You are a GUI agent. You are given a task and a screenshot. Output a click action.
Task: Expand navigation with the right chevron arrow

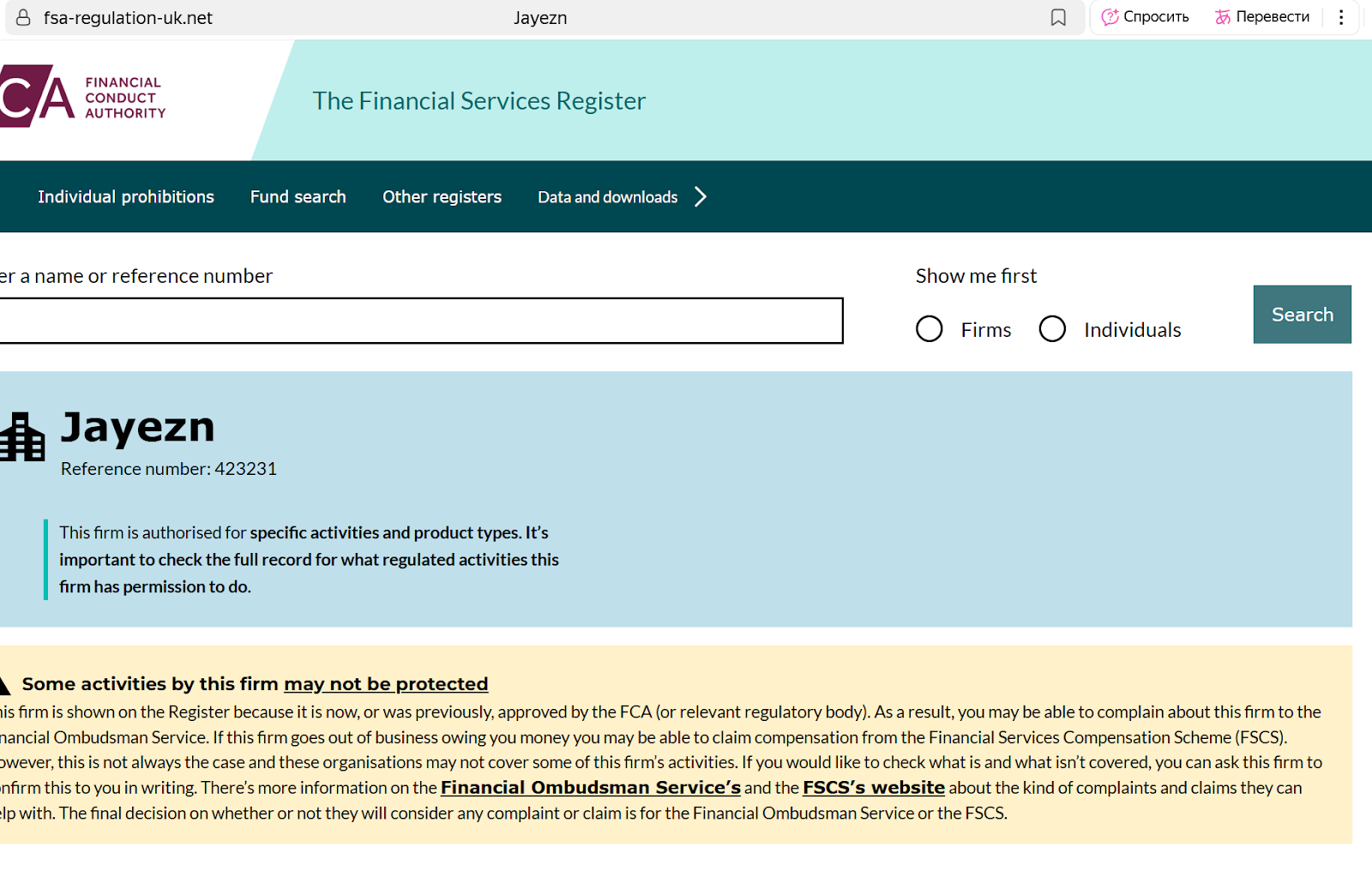701,197
